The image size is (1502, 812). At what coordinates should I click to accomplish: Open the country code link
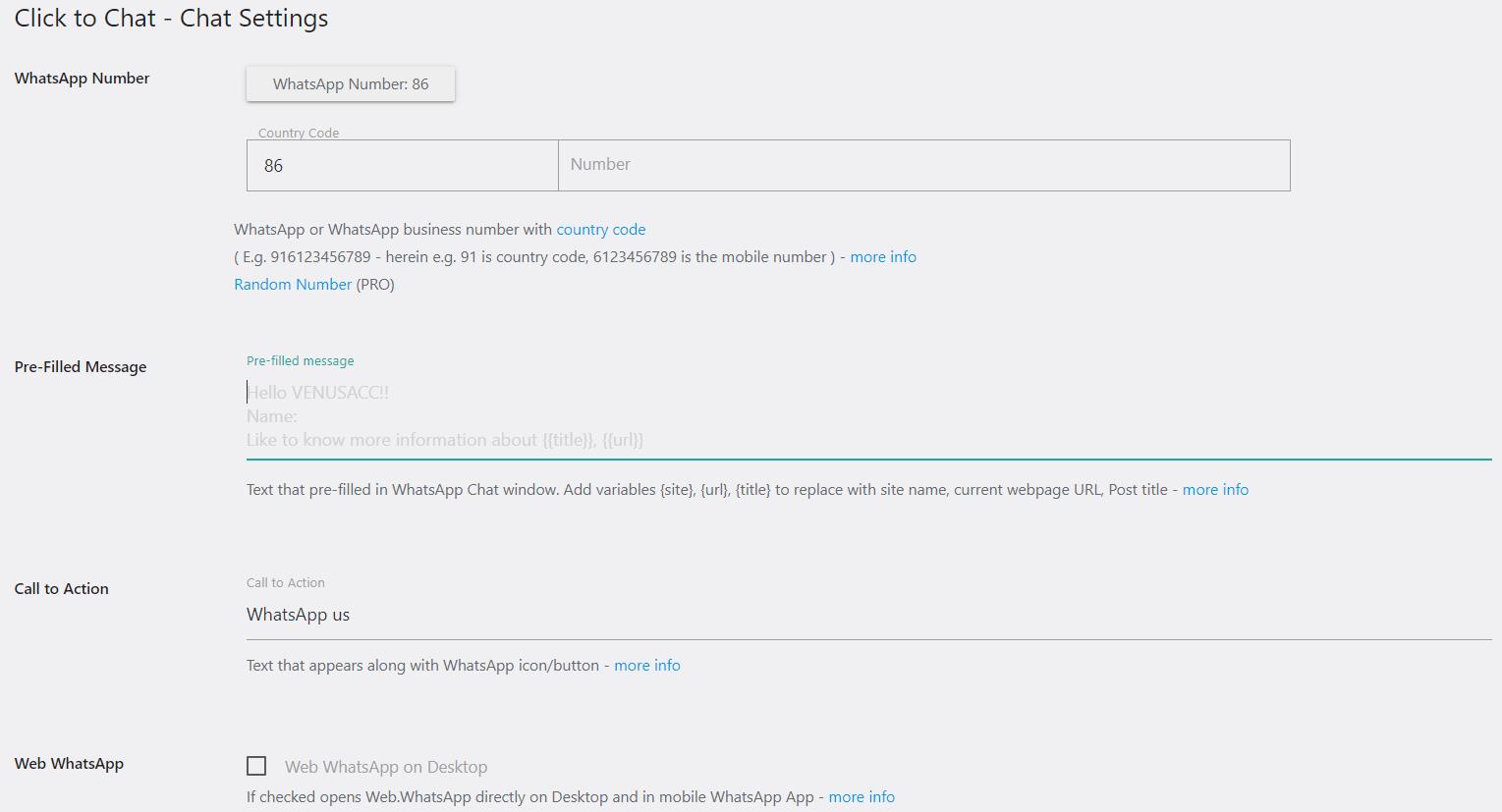coord(600,230)
